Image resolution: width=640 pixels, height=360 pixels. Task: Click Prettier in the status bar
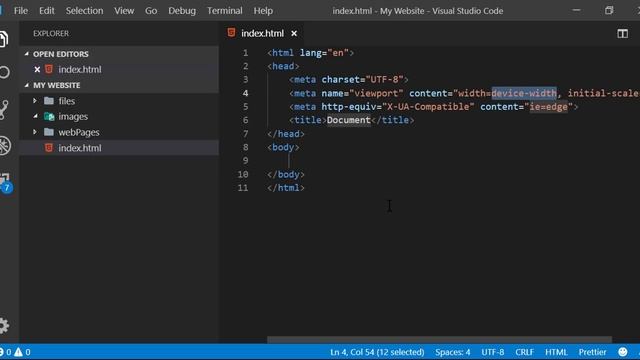pyautogui.click(x=592, y=352)
